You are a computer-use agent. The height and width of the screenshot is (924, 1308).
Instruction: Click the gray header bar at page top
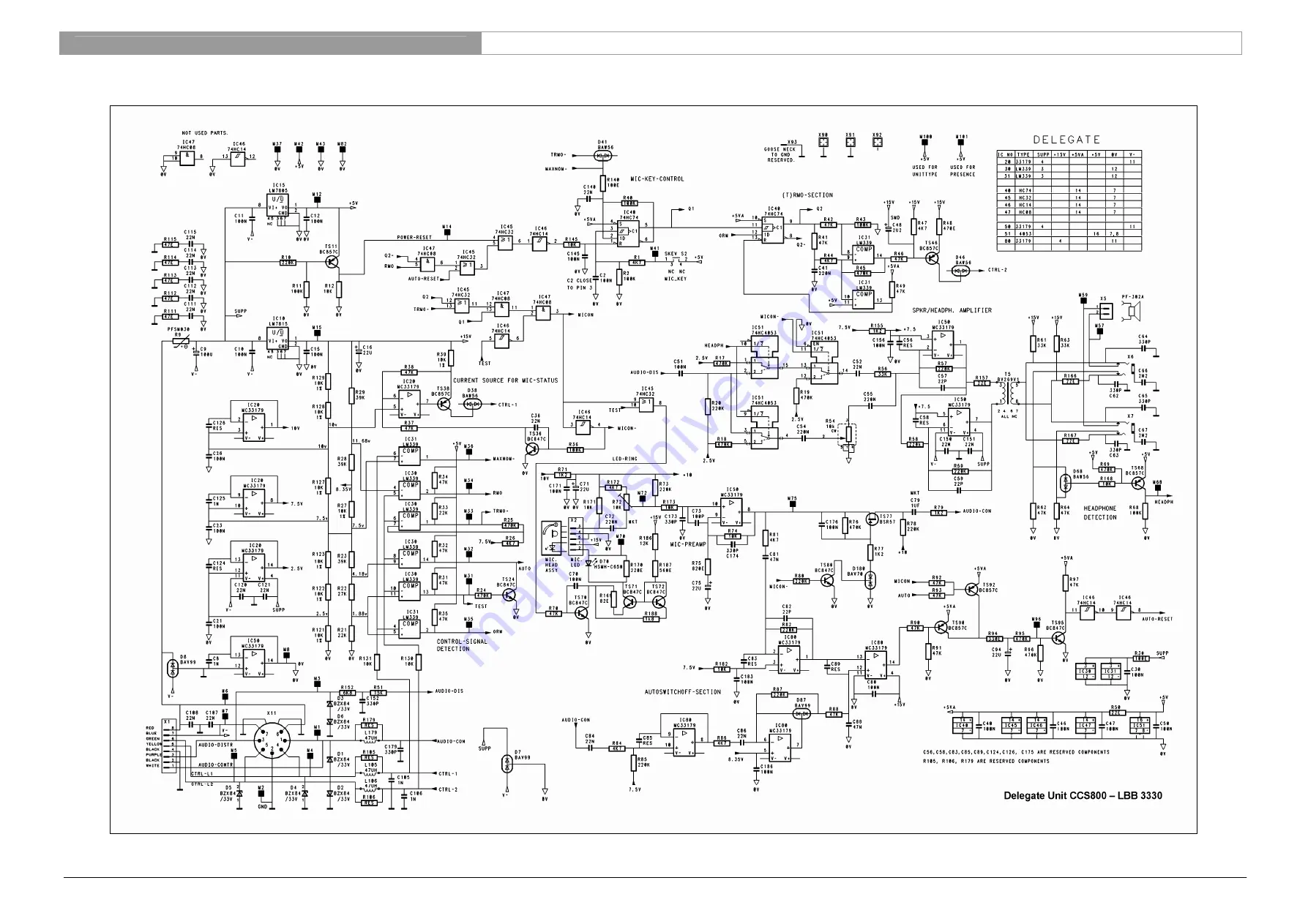270,43
